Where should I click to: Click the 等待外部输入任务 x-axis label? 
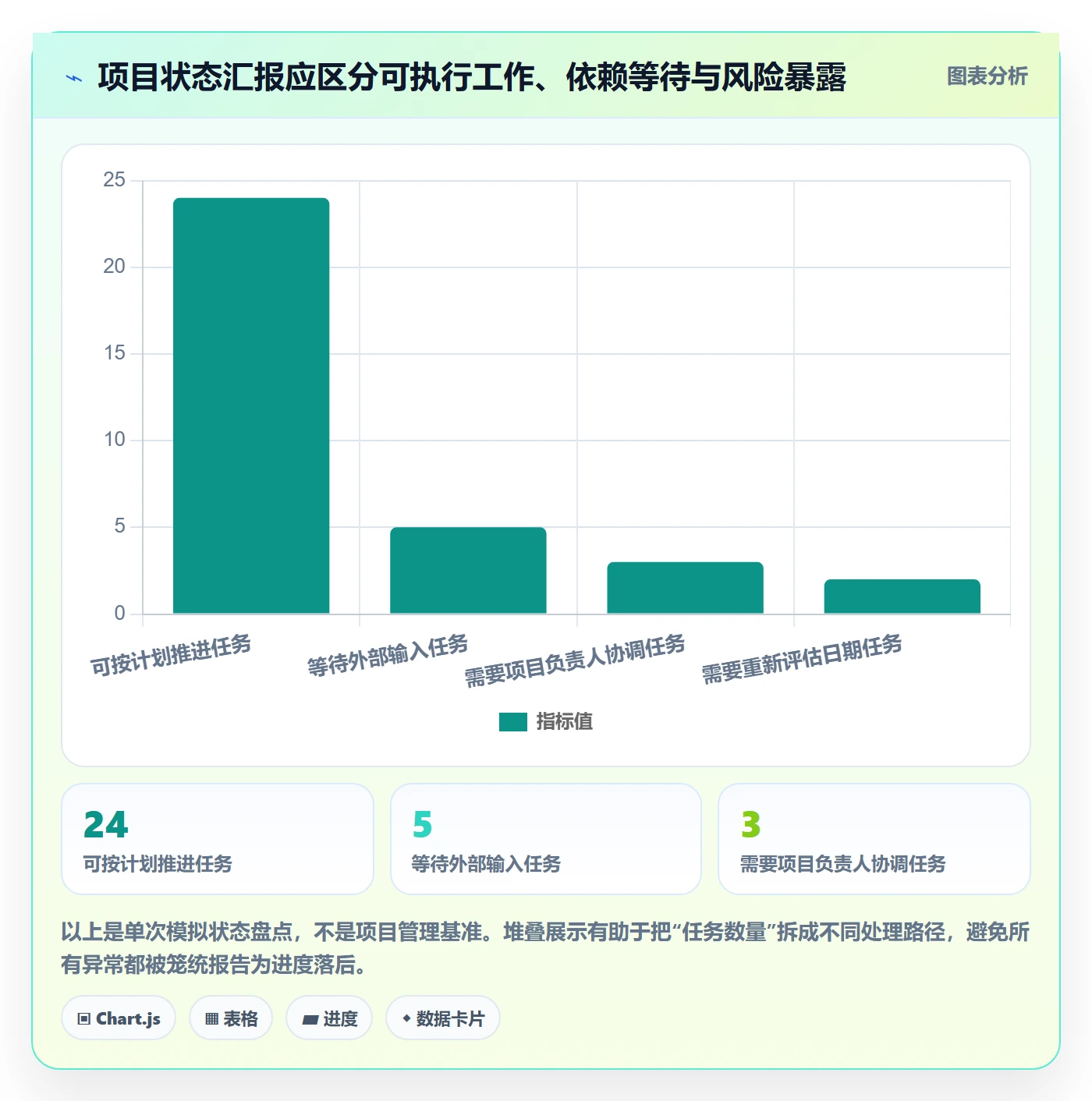[x=388, y=655]
